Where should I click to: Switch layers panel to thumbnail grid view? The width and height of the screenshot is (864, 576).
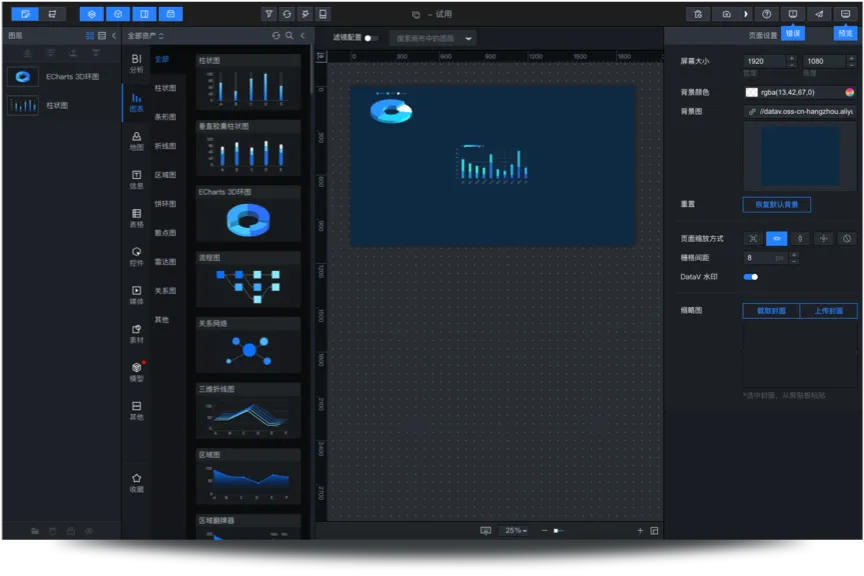[x=89, y=35]
